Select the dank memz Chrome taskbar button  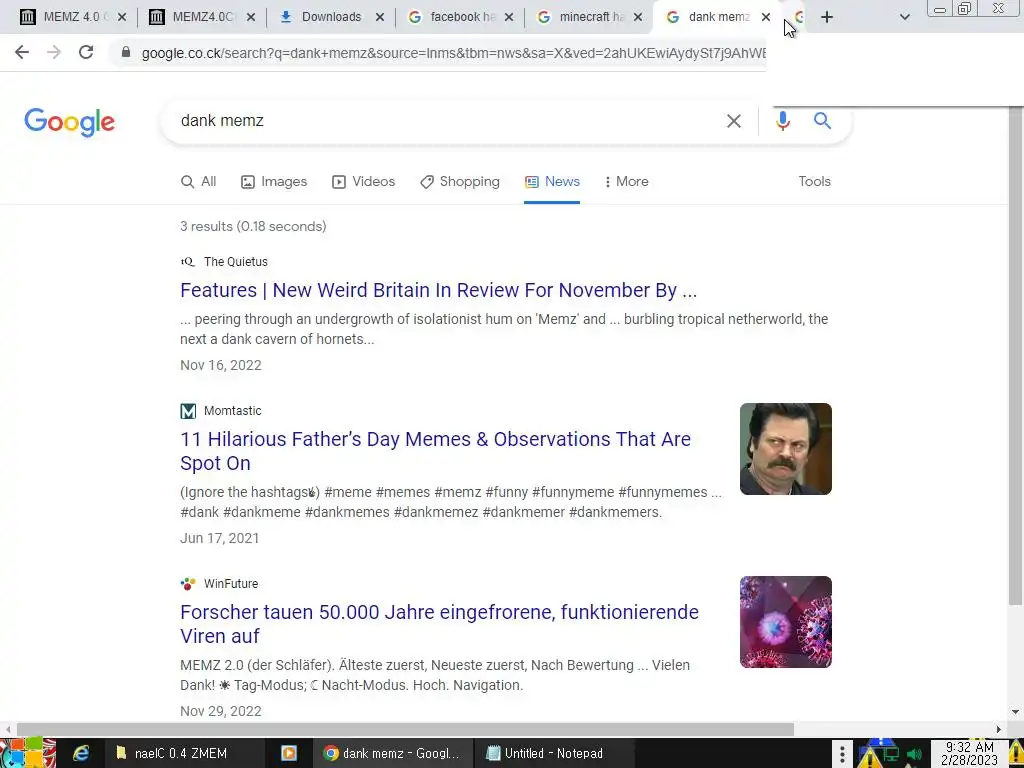click(x=392, y=753)
